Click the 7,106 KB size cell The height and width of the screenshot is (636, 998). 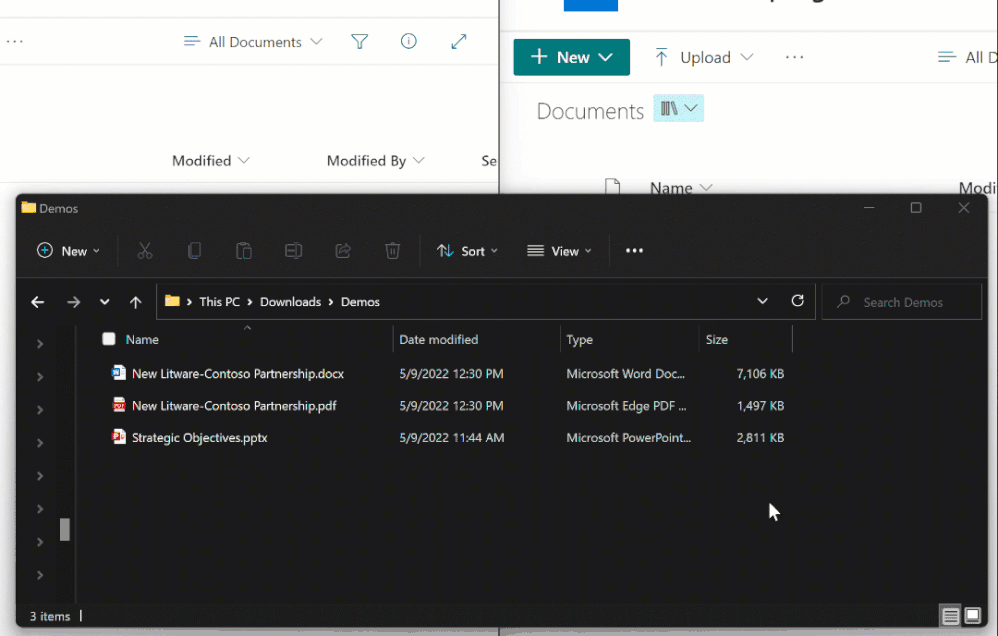point(760,374)
